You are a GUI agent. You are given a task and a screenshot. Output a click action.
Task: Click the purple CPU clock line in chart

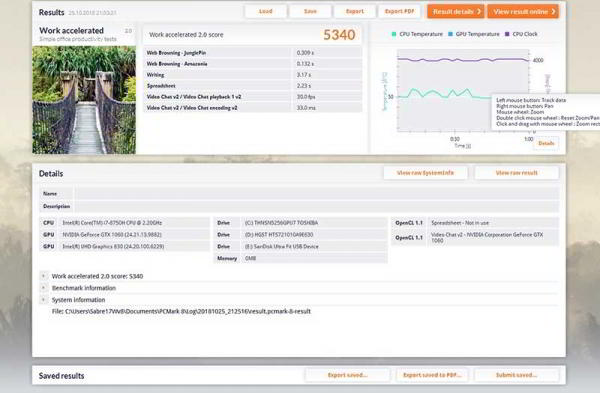pos(463,60)
